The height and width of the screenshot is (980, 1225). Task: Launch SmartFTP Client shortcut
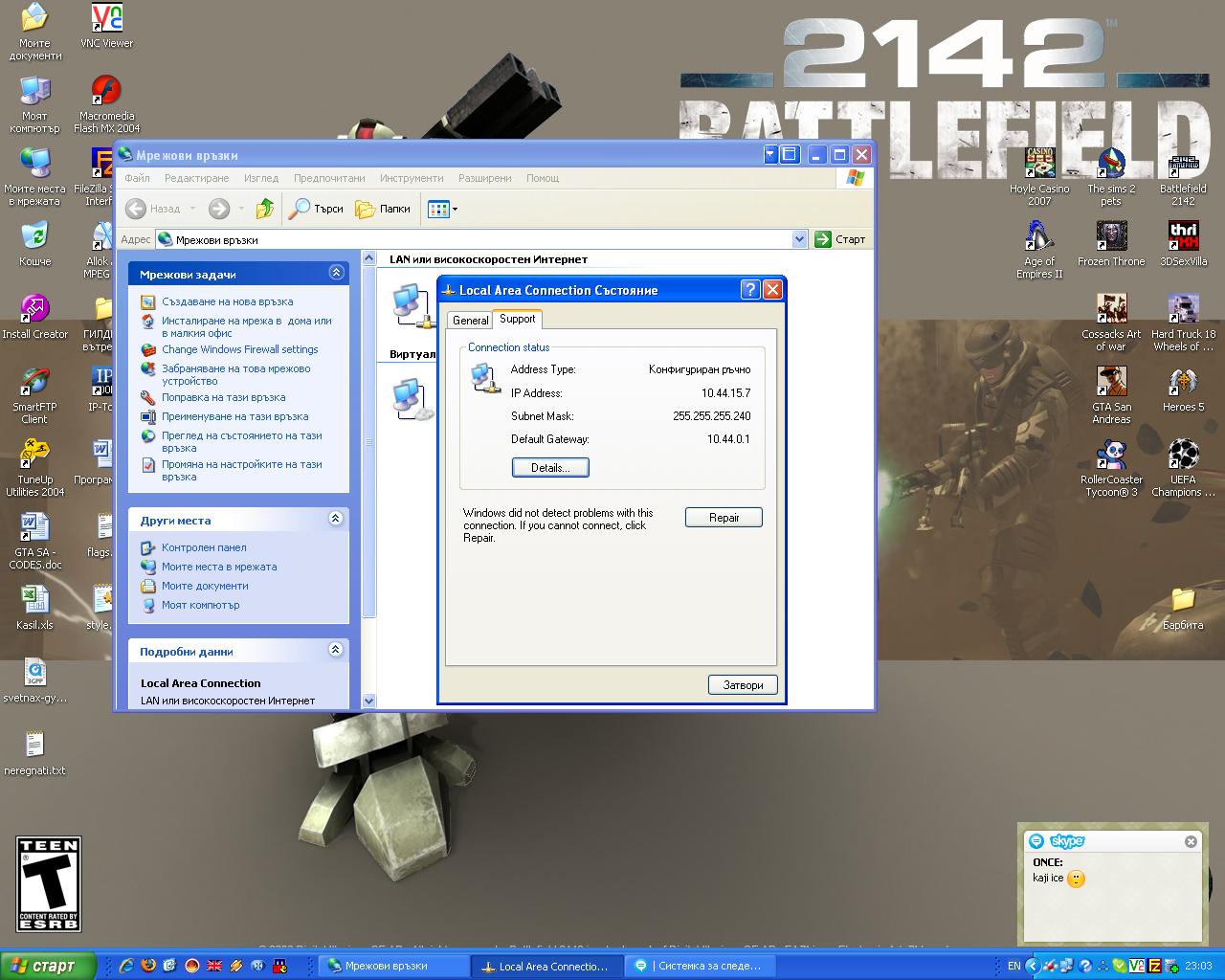point(34,395)
